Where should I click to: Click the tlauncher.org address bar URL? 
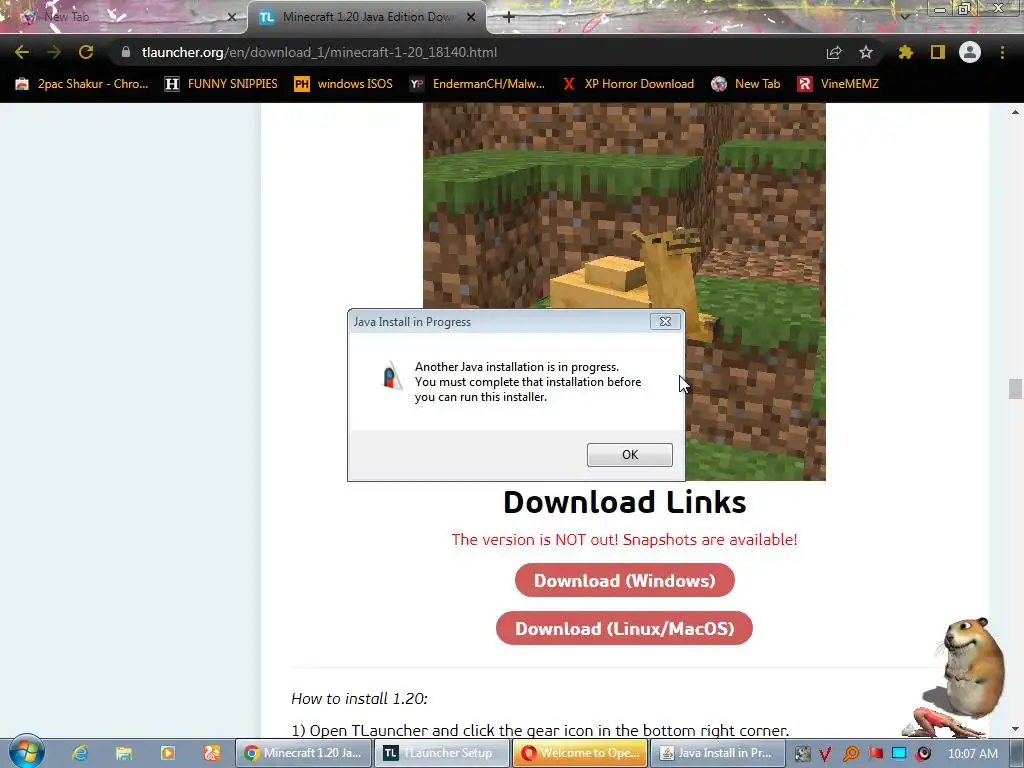click(x=319, y=52)
